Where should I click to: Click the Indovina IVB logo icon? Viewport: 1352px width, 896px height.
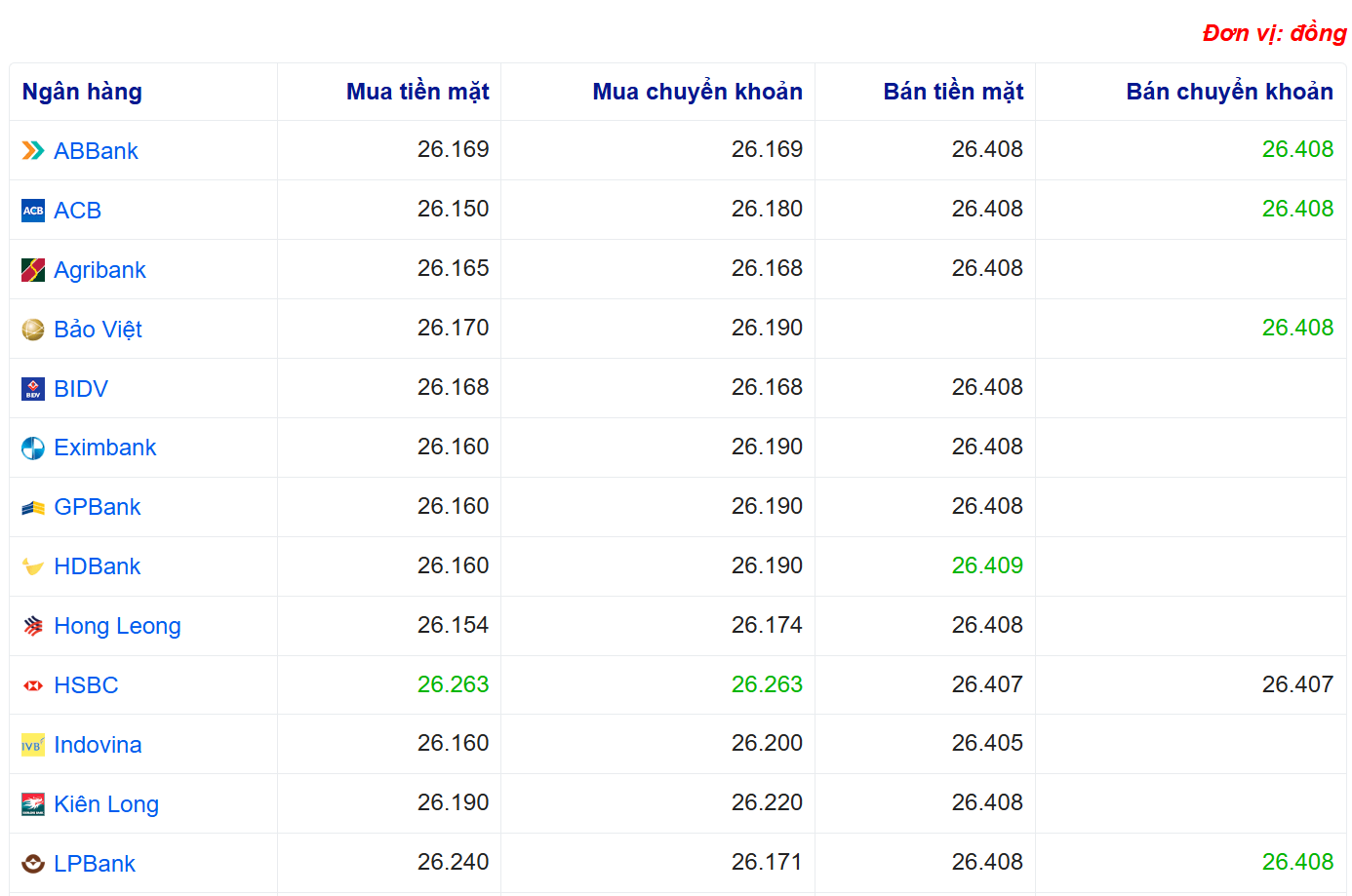[33, 745]
